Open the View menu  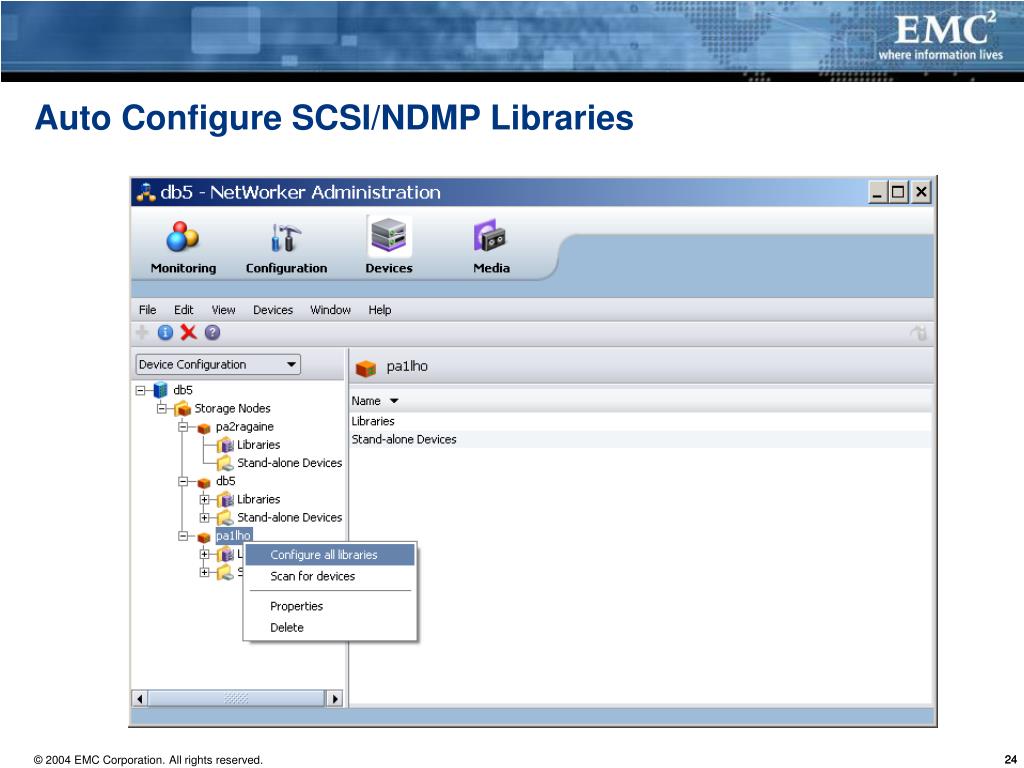point(223,310)
